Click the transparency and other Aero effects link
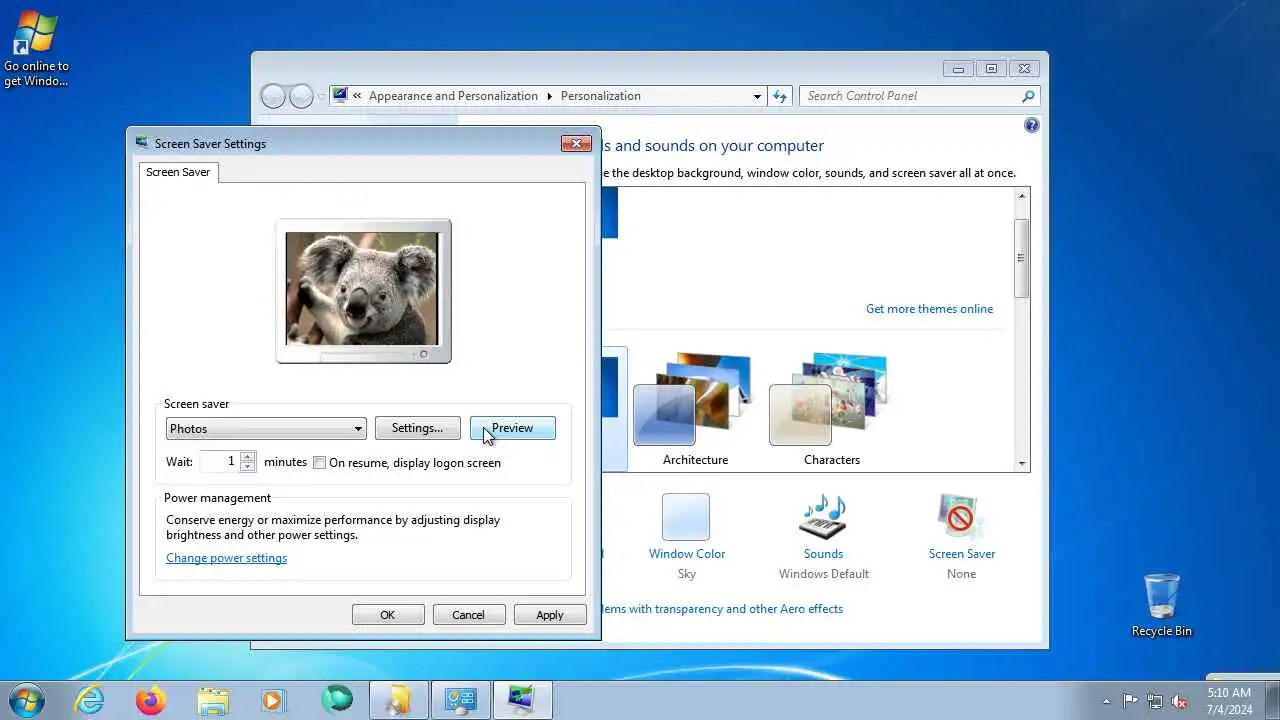This screenshot has width=1280, height=720. tap(722, 609)
